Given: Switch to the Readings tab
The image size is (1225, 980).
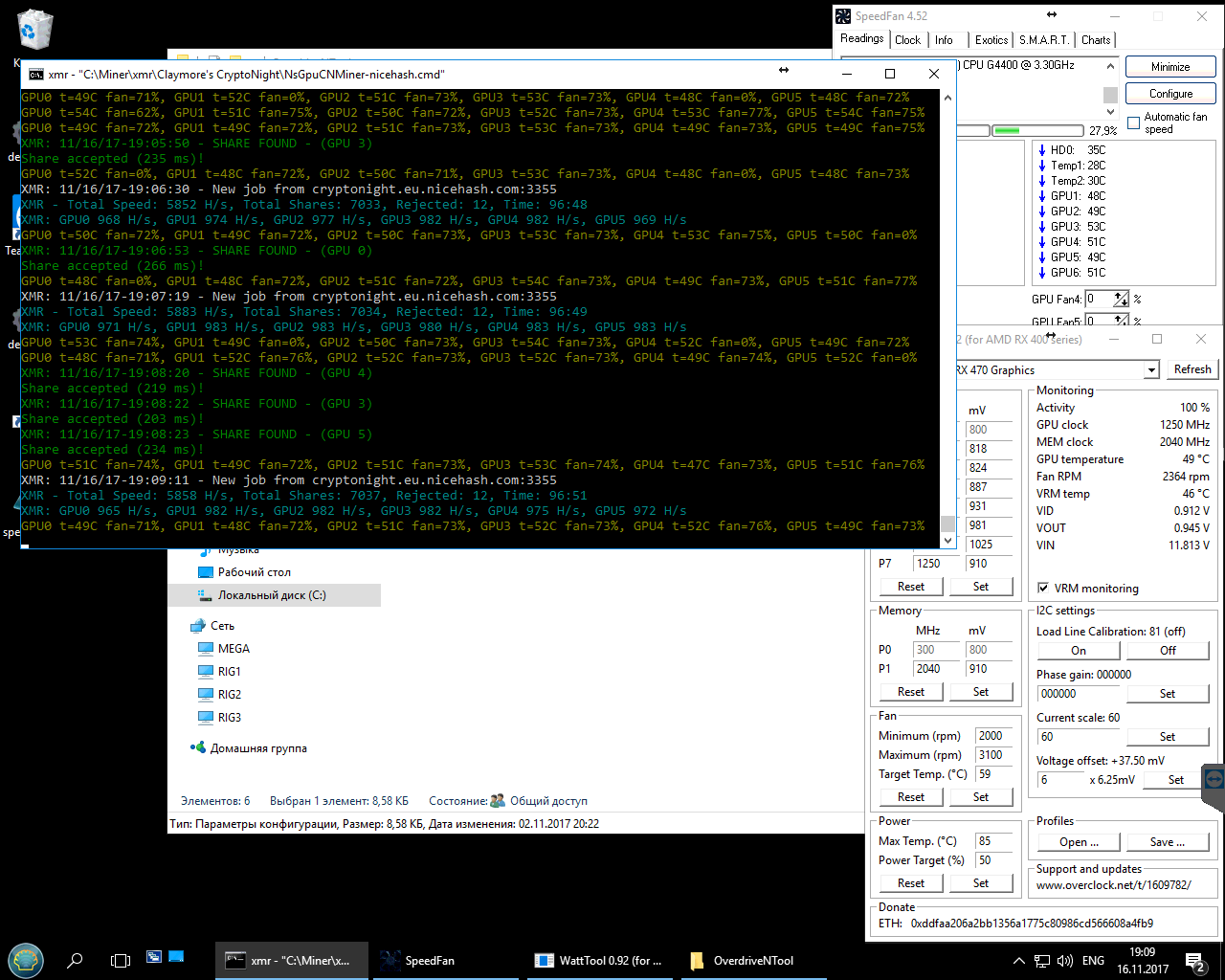Looking at the screenshot, I should pos(861,38).
